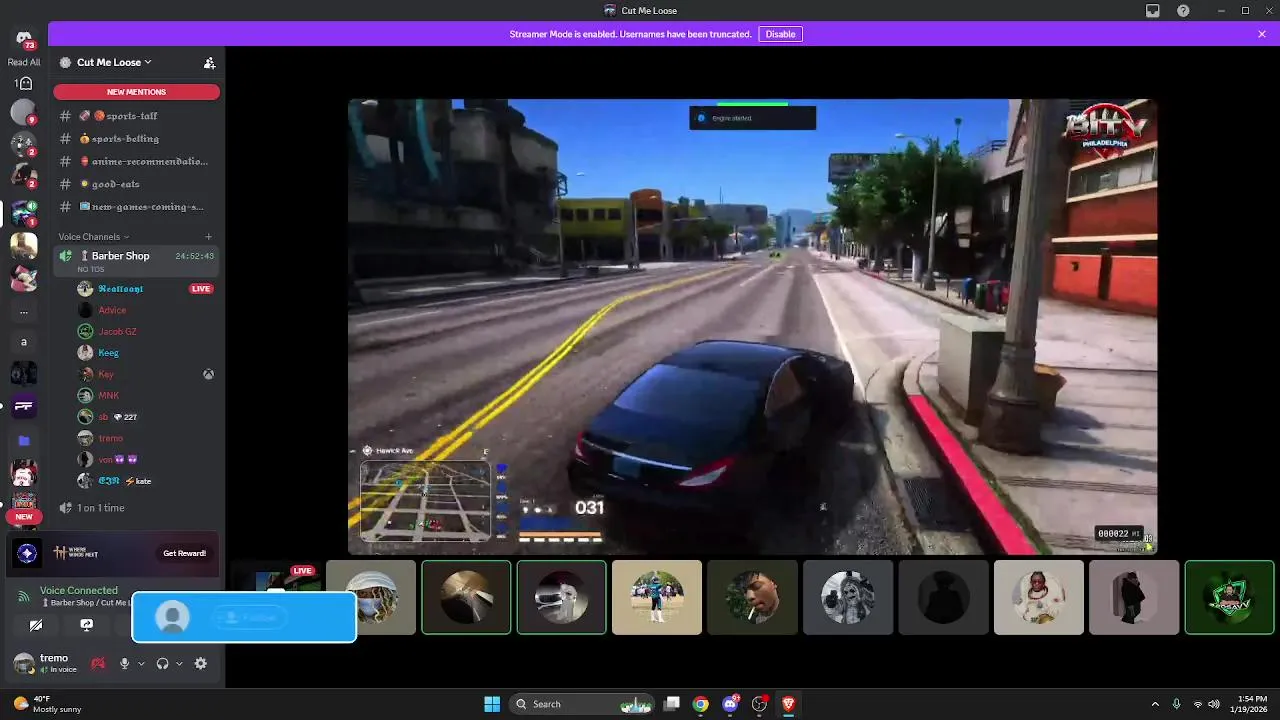Expand the blue server folder icon

[24, 440]
